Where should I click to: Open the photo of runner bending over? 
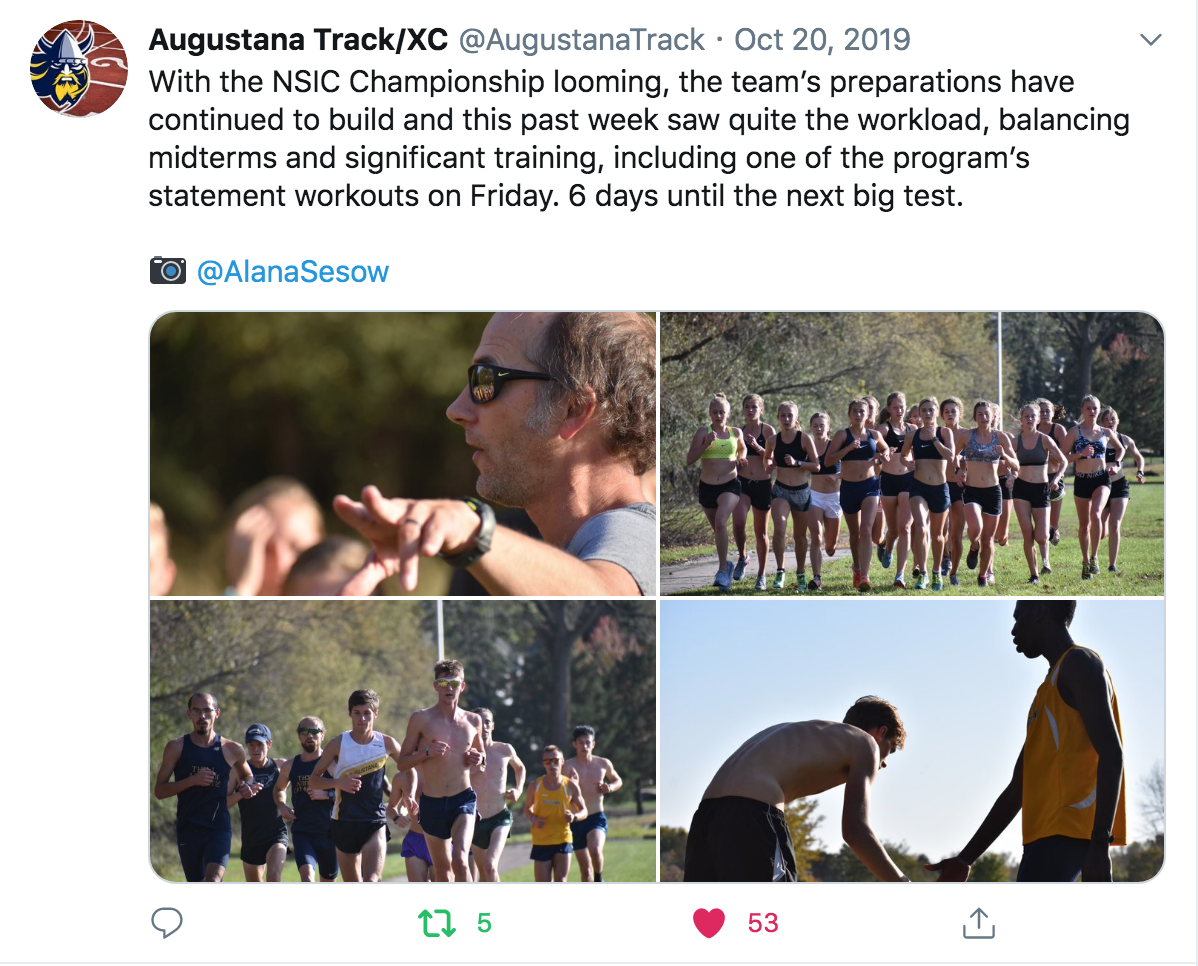tap(912, 741)
